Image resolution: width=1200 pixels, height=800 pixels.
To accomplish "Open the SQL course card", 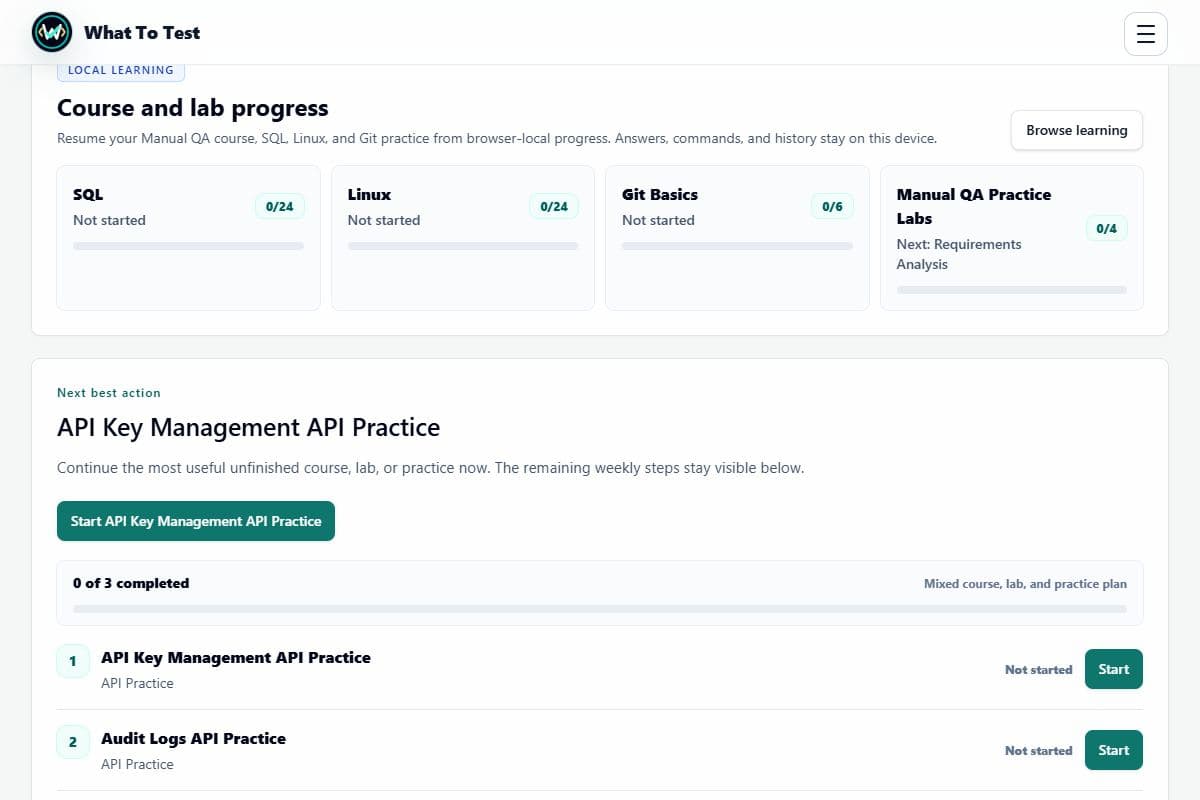I will (x=188, y=238).
